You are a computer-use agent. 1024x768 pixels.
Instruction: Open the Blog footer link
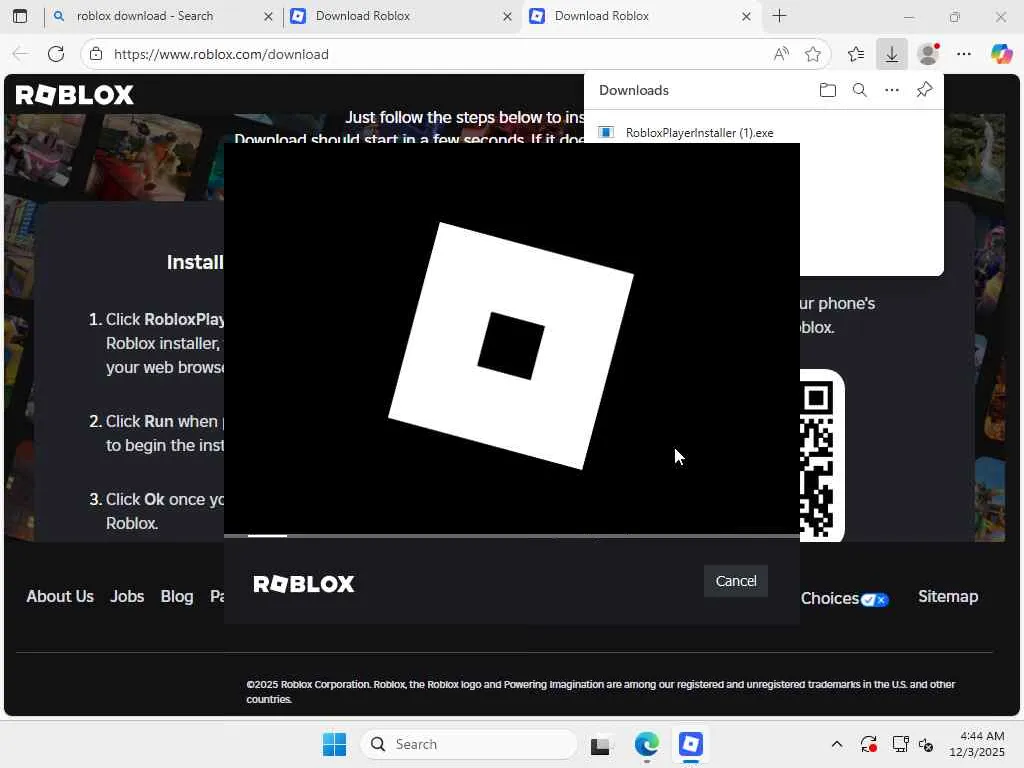[x=177, y=596]
